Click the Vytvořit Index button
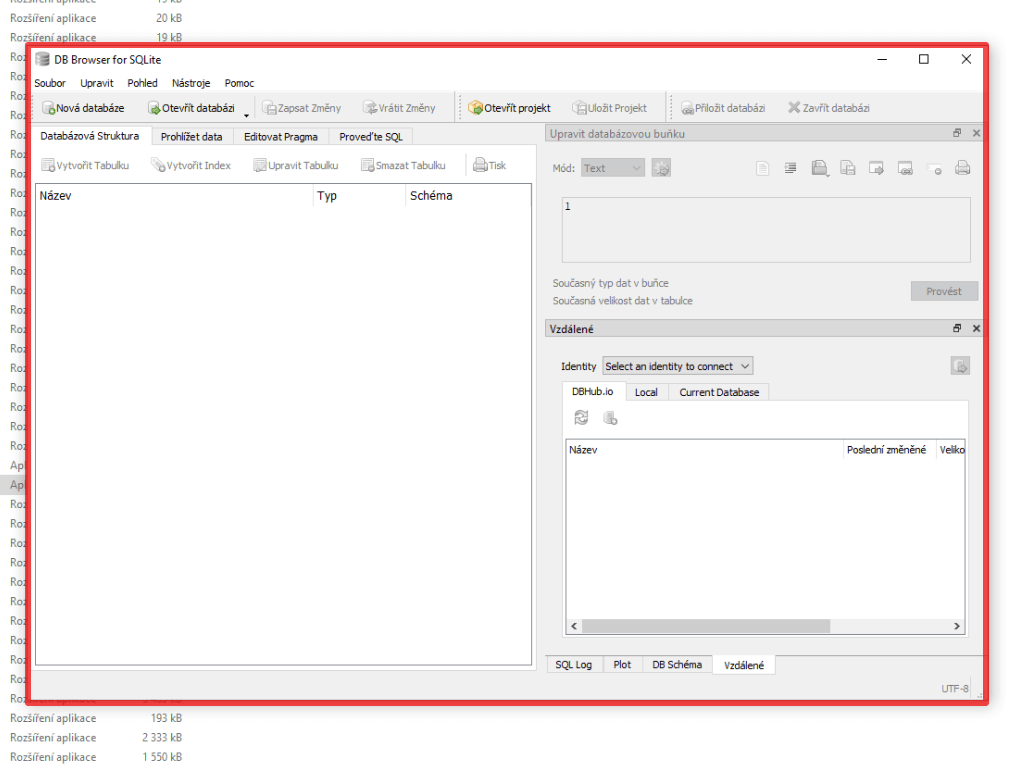1024x768 pixels. click(x=191, y=166)
